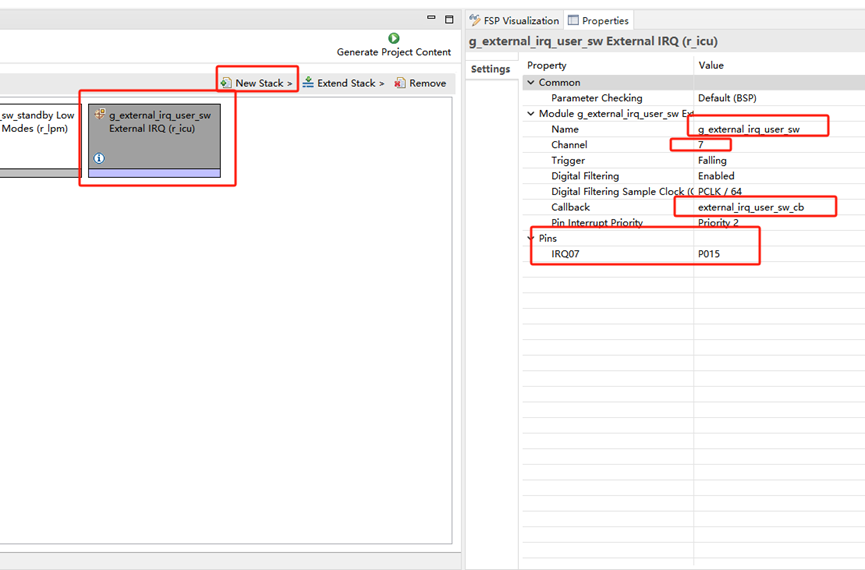
Task: Click the Name value g_external_irq_user_sw
Action: [x=749, y=130]
